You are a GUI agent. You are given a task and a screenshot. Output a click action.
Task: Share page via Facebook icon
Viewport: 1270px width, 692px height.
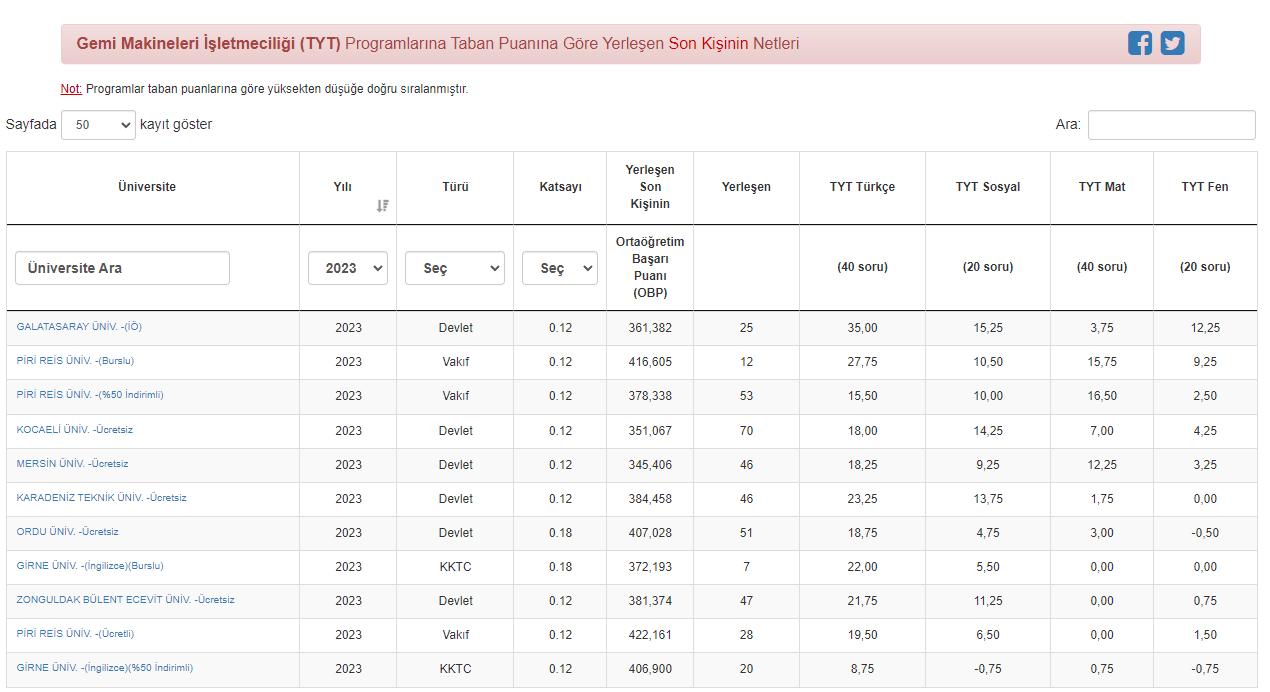pos(1140,43)
